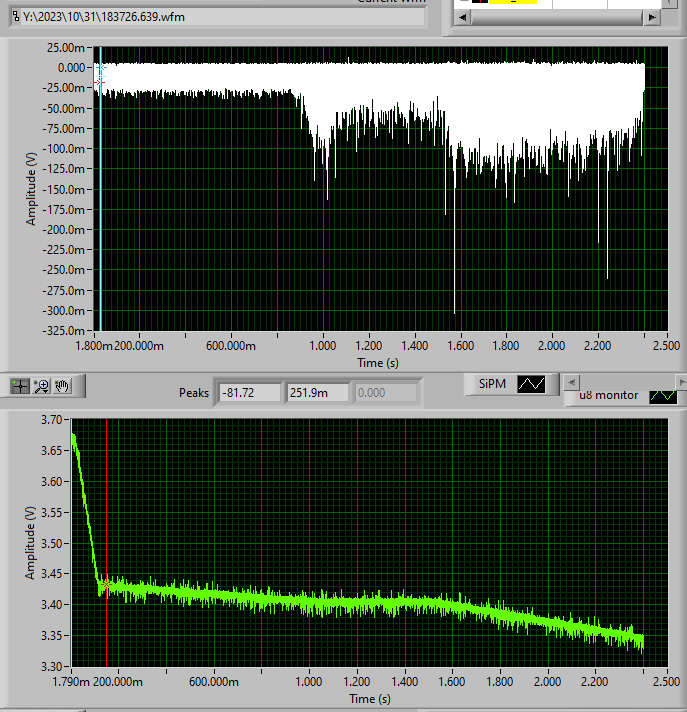Click the file path browse icon
The image size is (687, 712).
pos(15,18)
